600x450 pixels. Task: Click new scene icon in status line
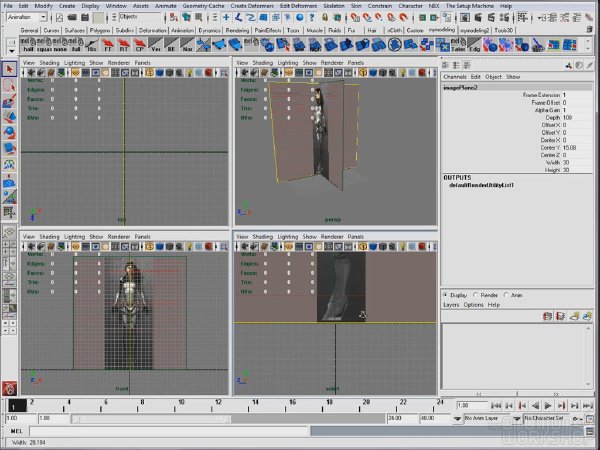[x=60, y=17]
